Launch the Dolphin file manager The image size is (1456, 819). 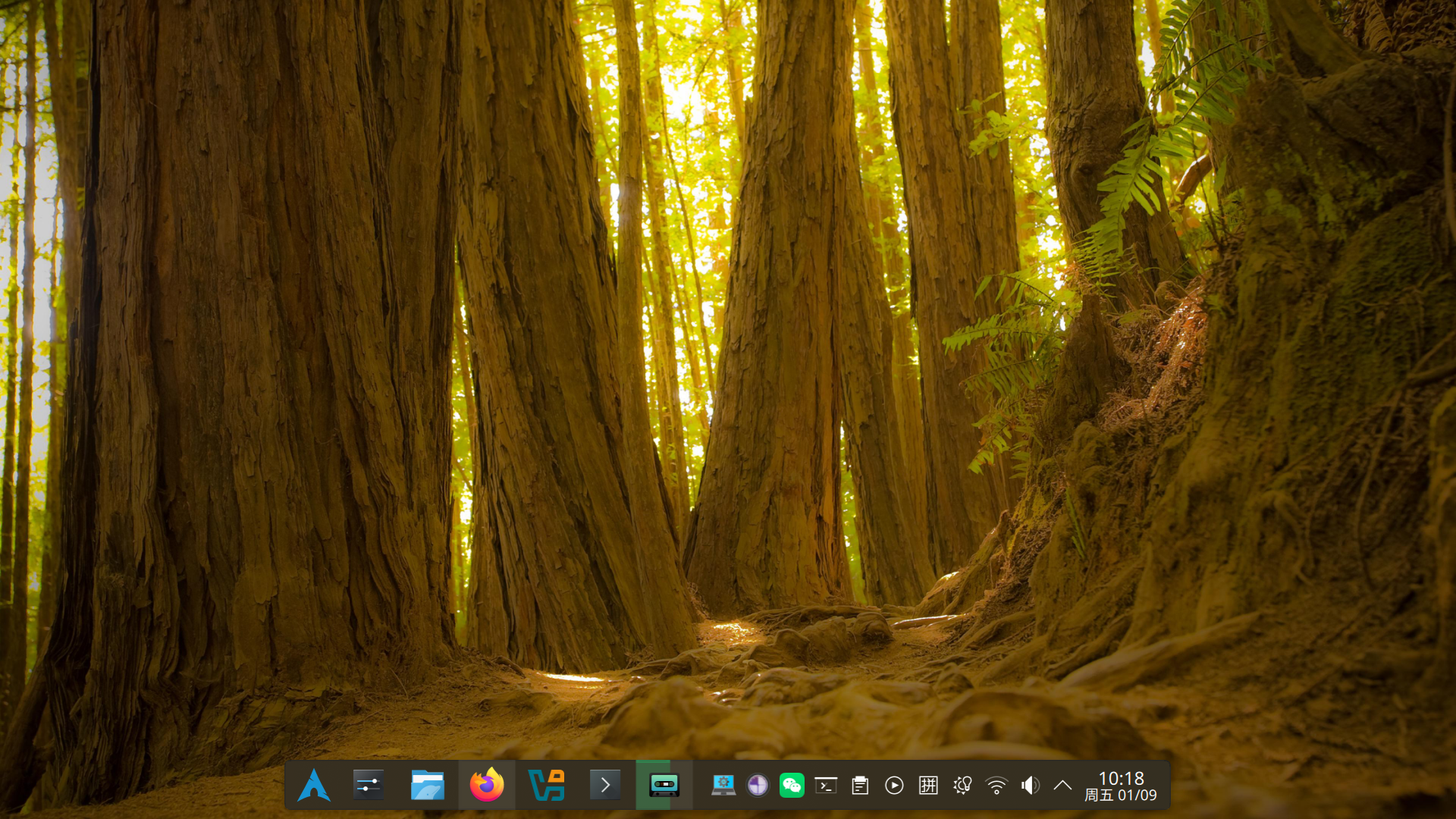(x=427, y=785)
